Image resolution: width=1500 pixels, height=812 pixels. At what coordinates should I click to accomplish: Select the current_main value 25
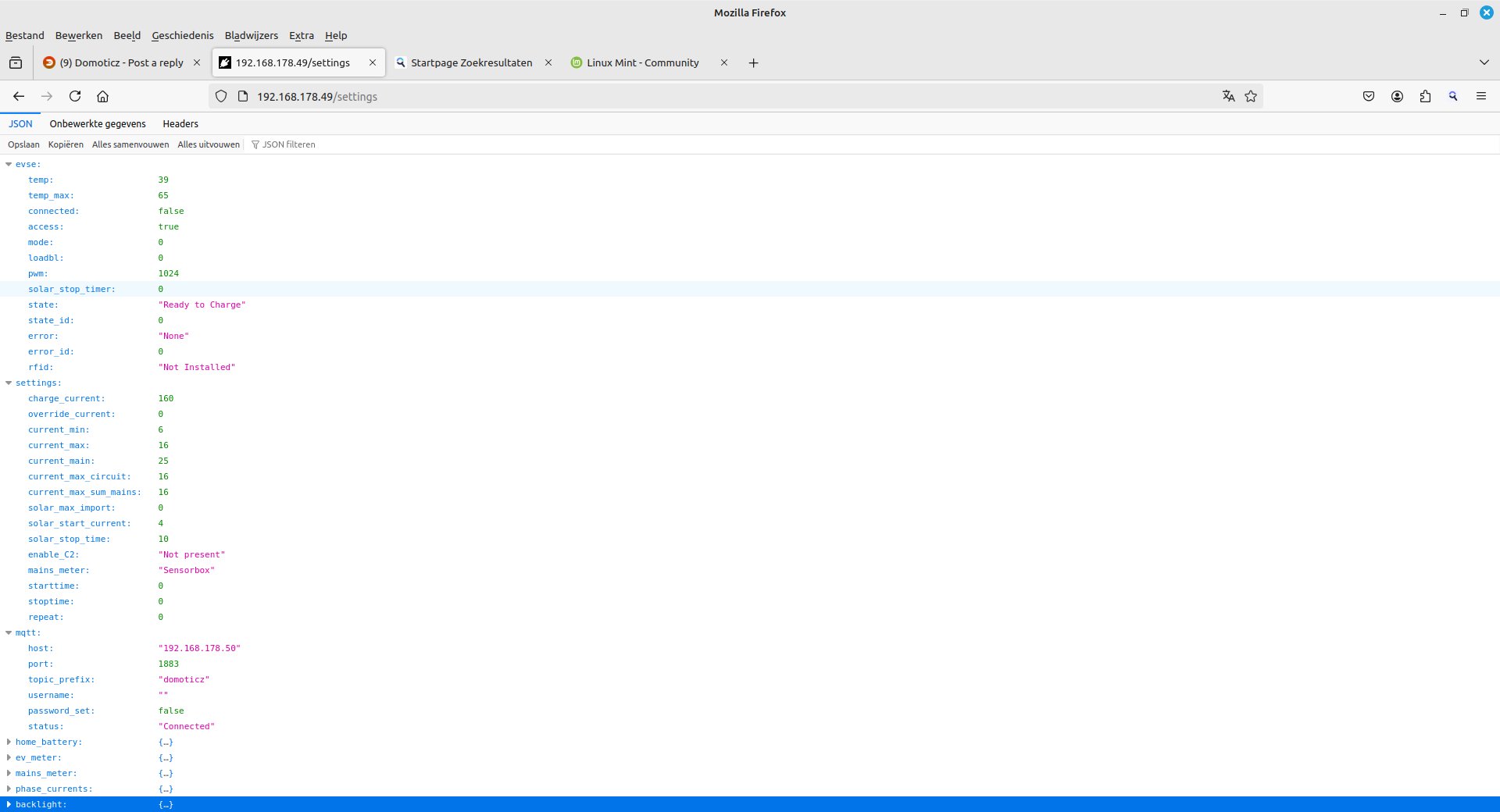(x=163, y=461)
